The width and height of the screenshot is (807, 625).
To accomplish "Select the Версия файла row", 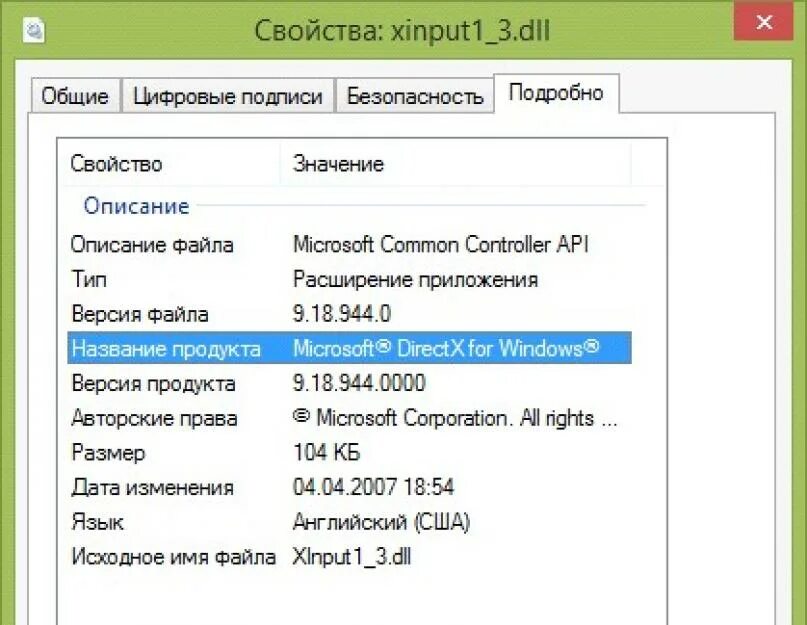I will tap(349, 314).
